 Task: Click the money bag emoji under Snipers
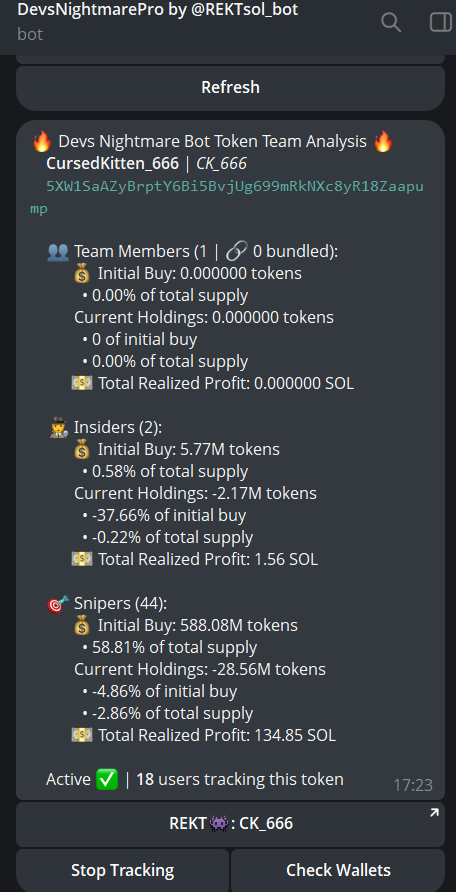tap(82, 626)
